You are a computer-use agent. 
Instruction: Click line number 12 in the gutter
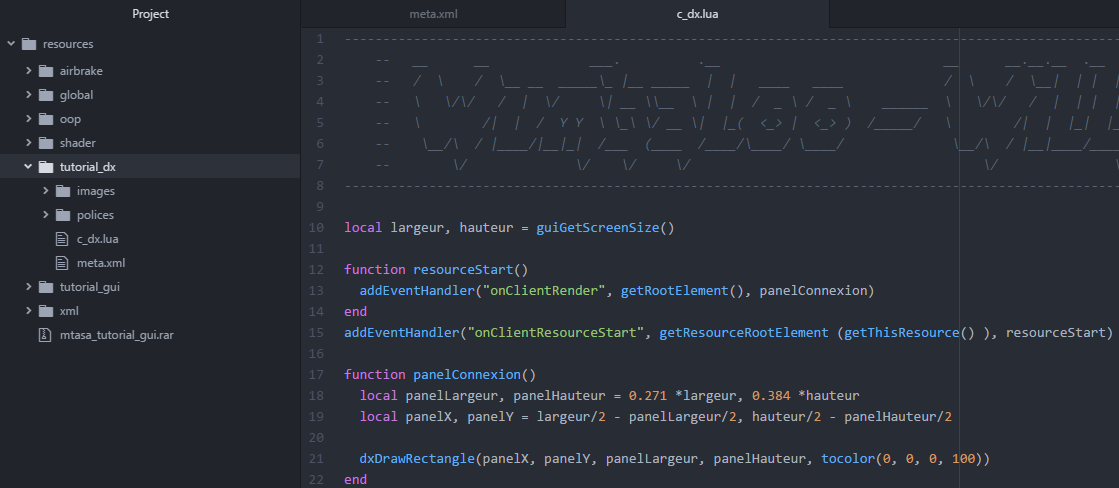point(316,270)
